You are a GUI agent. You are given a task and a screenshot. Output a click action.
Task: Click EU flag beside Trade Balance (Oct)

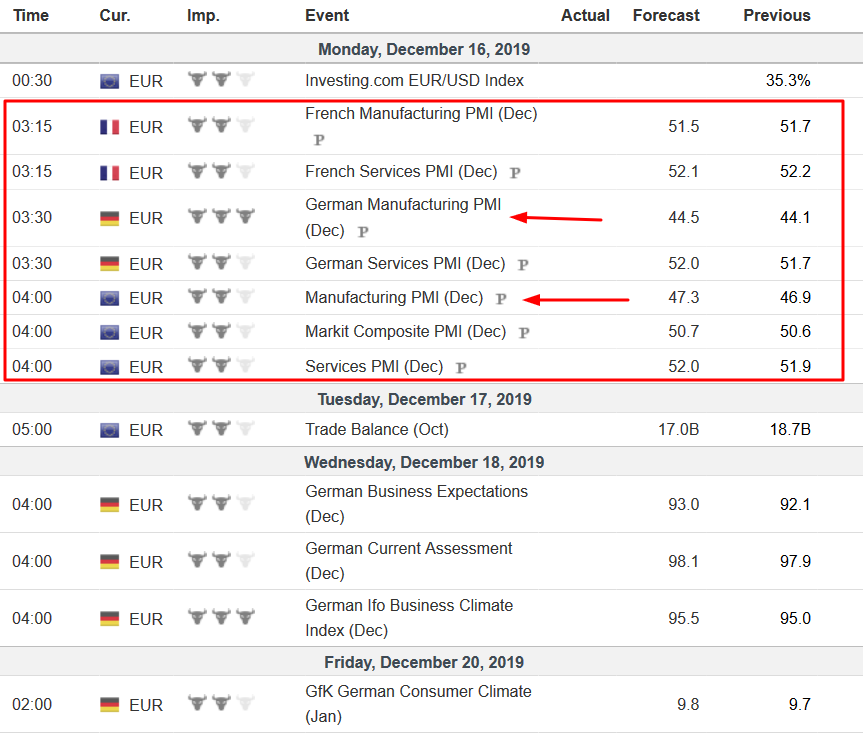pos(110,430)
